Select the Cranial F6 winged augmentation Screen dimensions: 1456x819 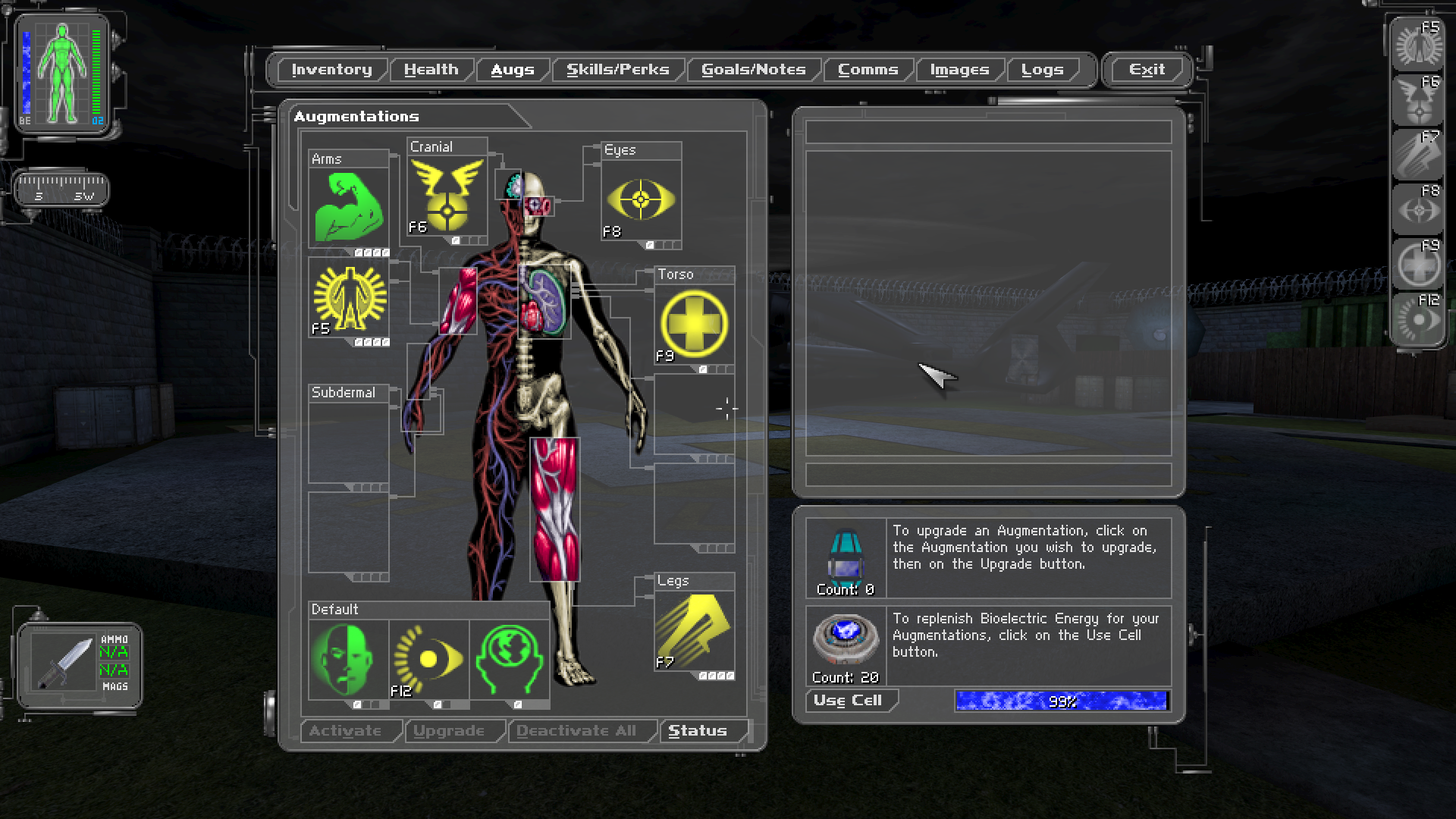(447, 196)
